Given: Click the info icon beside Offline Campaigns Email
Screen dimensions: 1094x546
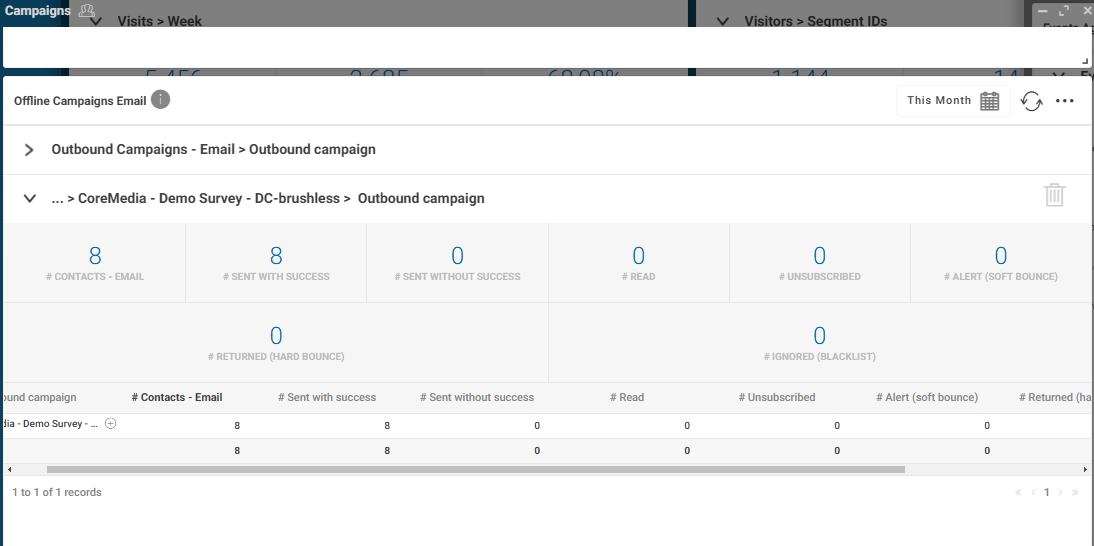Looking at the screenshot, I should [161, 100].
